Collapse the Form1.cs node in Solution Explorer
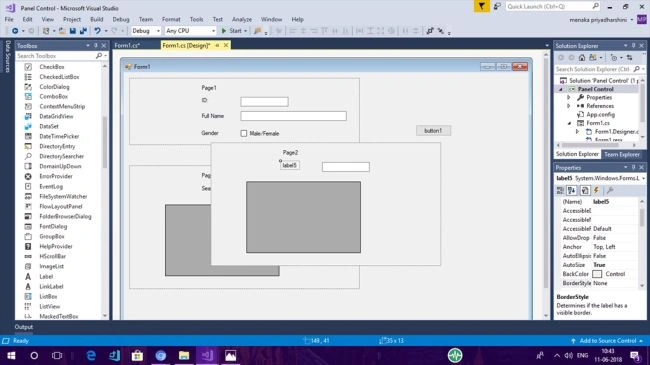Viewport: 650px width, 365px height. tap(569, 123)
